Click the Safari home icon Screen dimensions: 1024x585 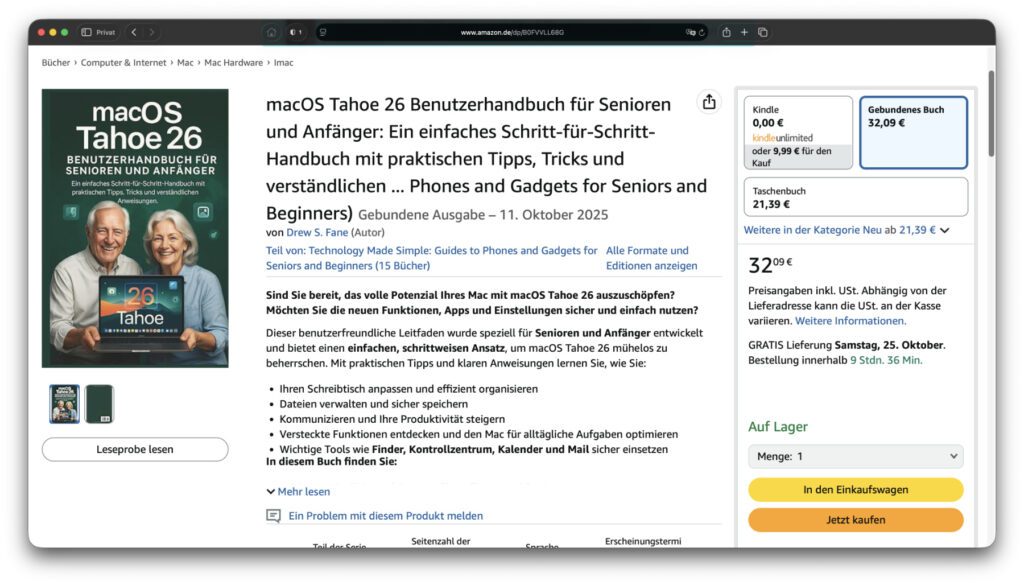[271, 32]
